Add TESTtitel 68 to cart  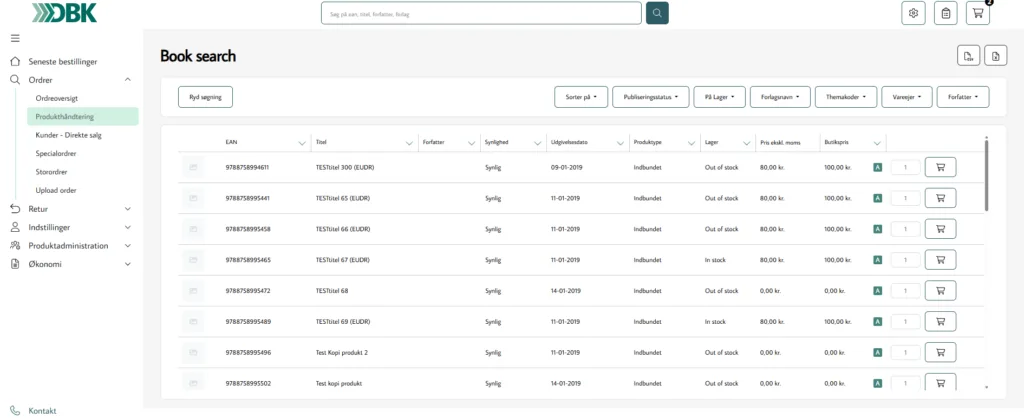point(940,291)
